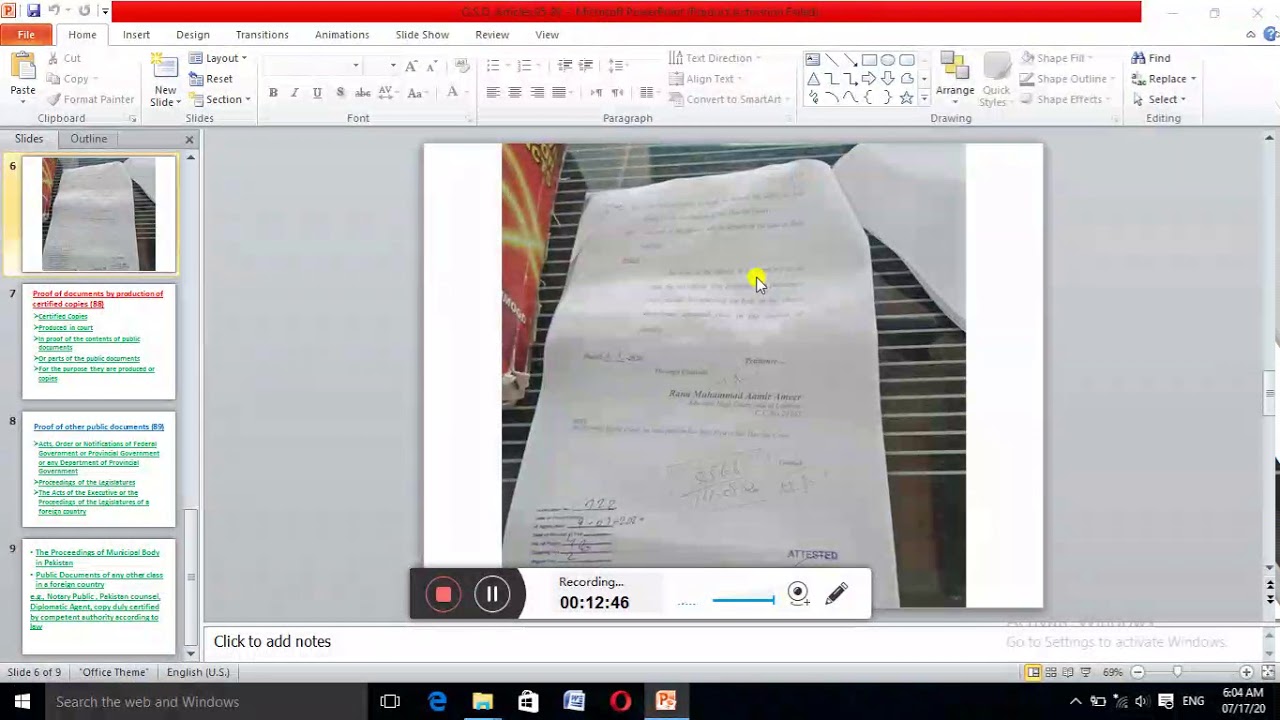Screen dimensions: 1280x720
Task: Align text to the right
Action: pyautogui.click(x=537, y=93)
